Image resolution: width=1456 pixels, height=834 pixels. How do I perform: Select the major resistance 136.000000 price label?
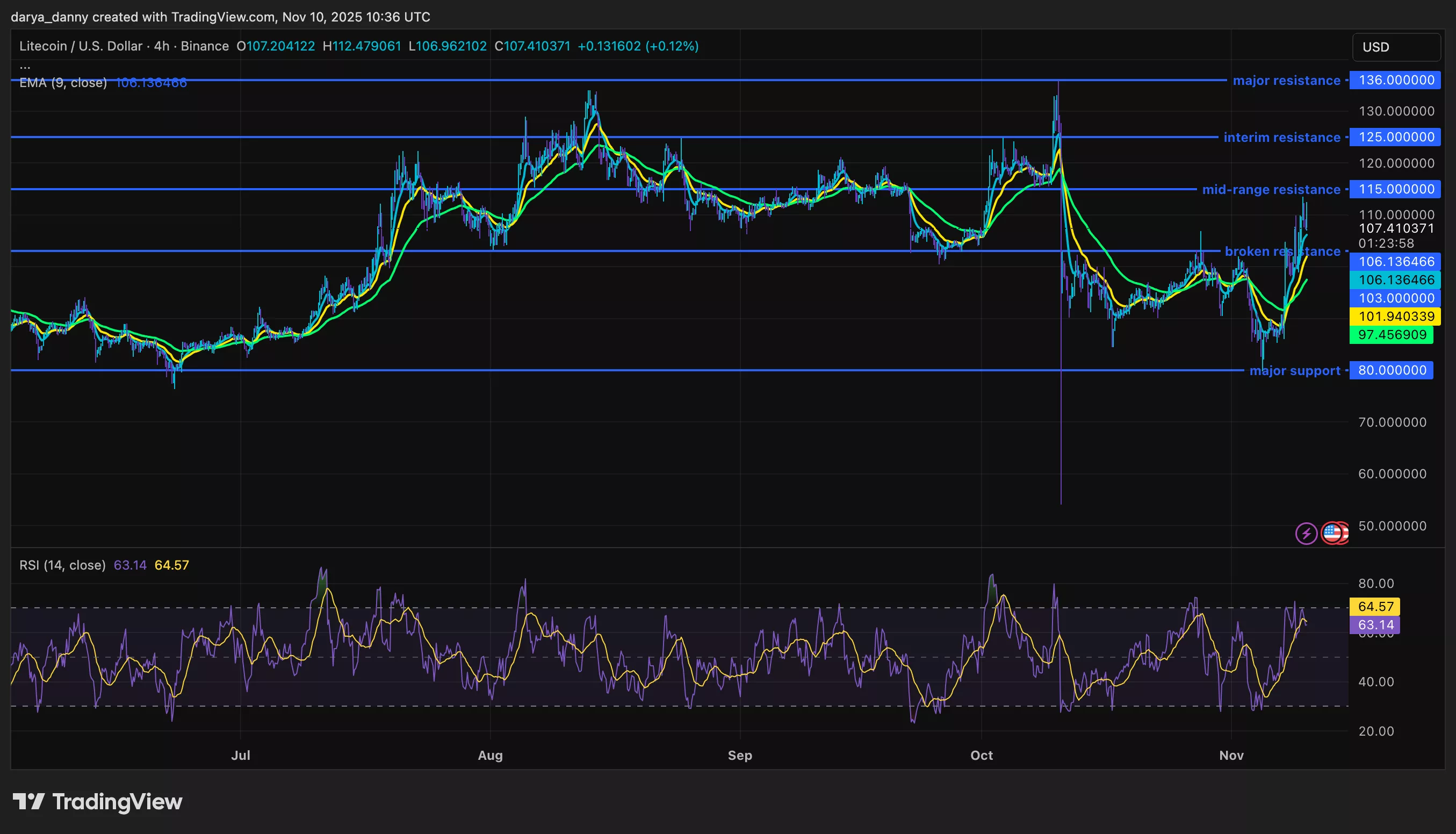point(1395,80)
